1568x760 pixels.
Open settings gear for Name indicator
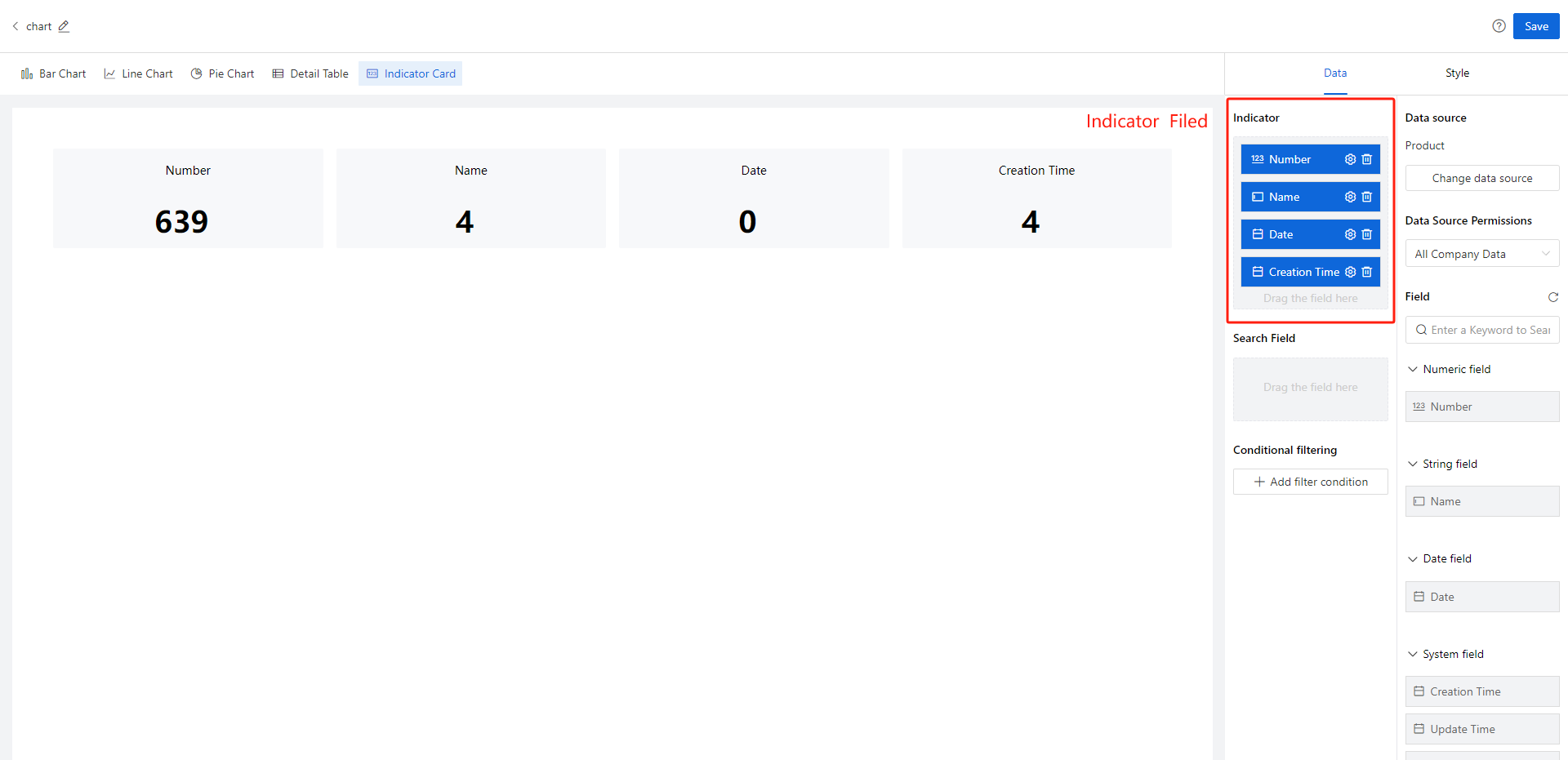click(x=1350, y=197)
